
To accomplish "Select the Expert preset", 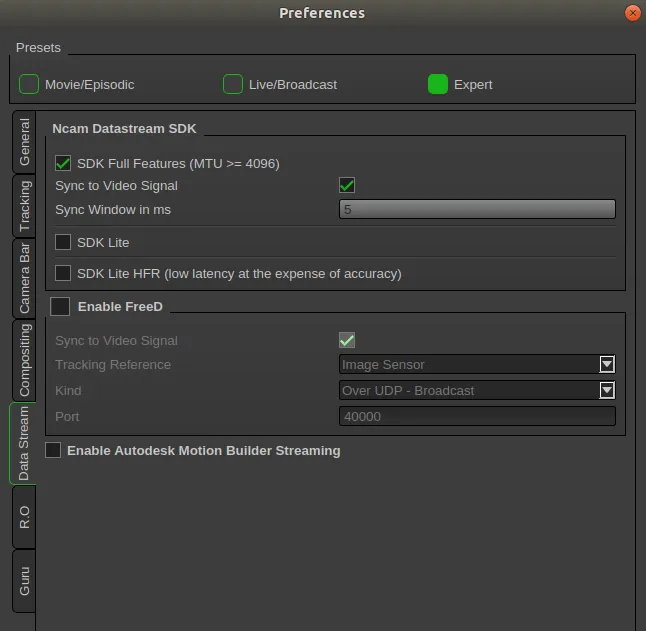I will pyautogui.click(x=438, y=84).
